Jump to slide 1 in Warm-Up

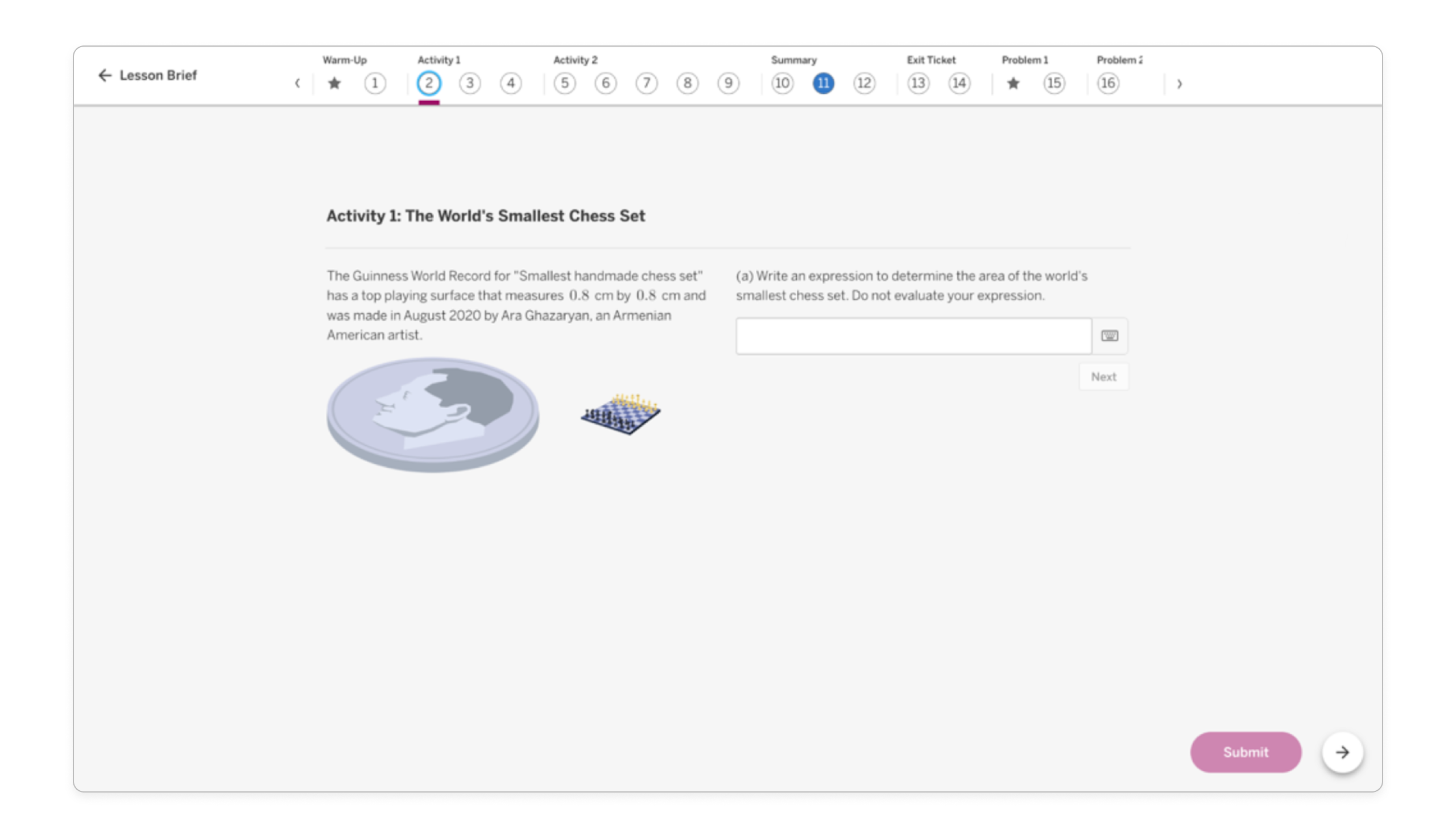point(375,84)
